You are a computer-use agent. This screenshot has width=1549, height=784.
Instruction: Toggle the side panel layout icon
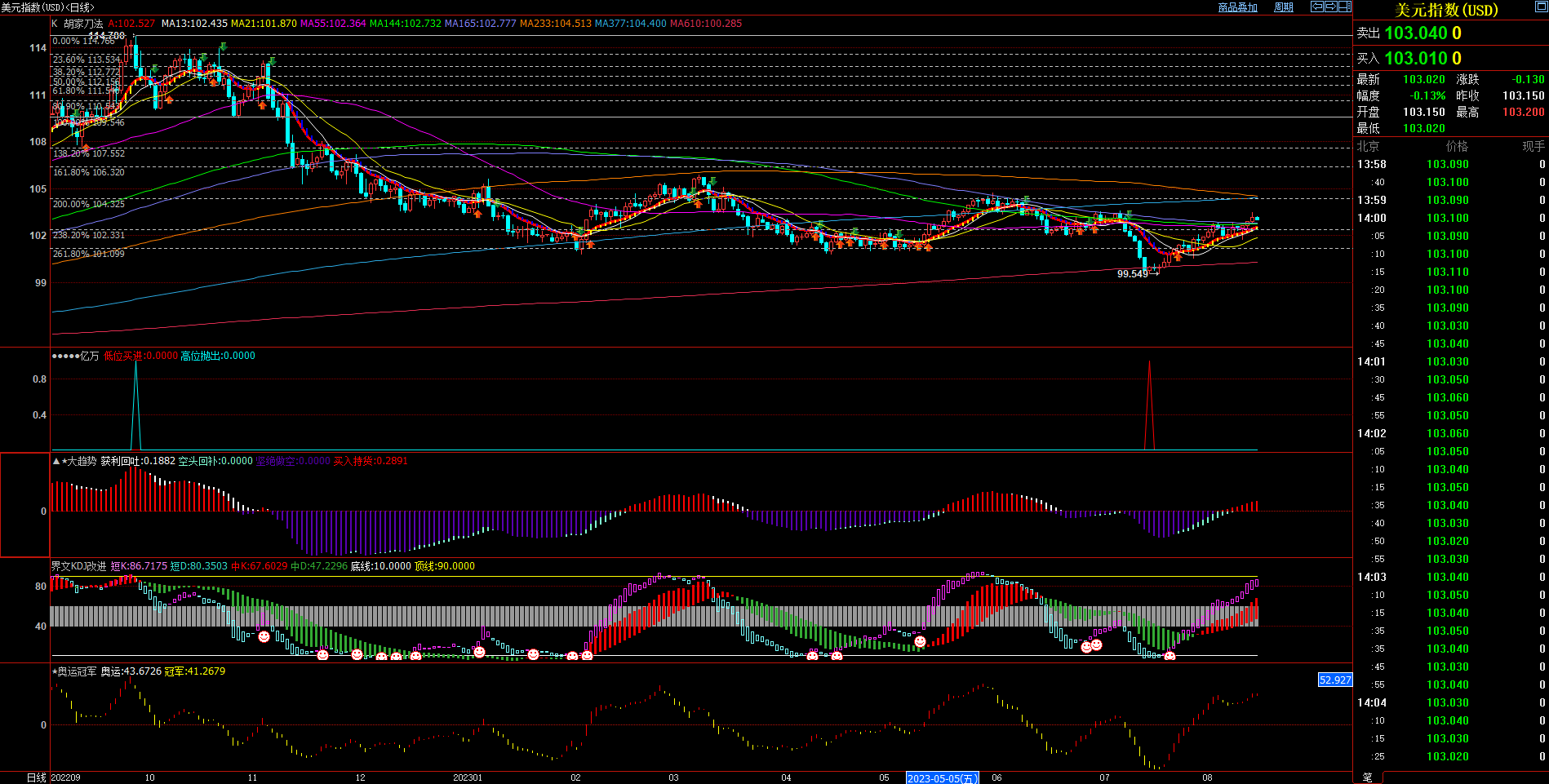1344,7
